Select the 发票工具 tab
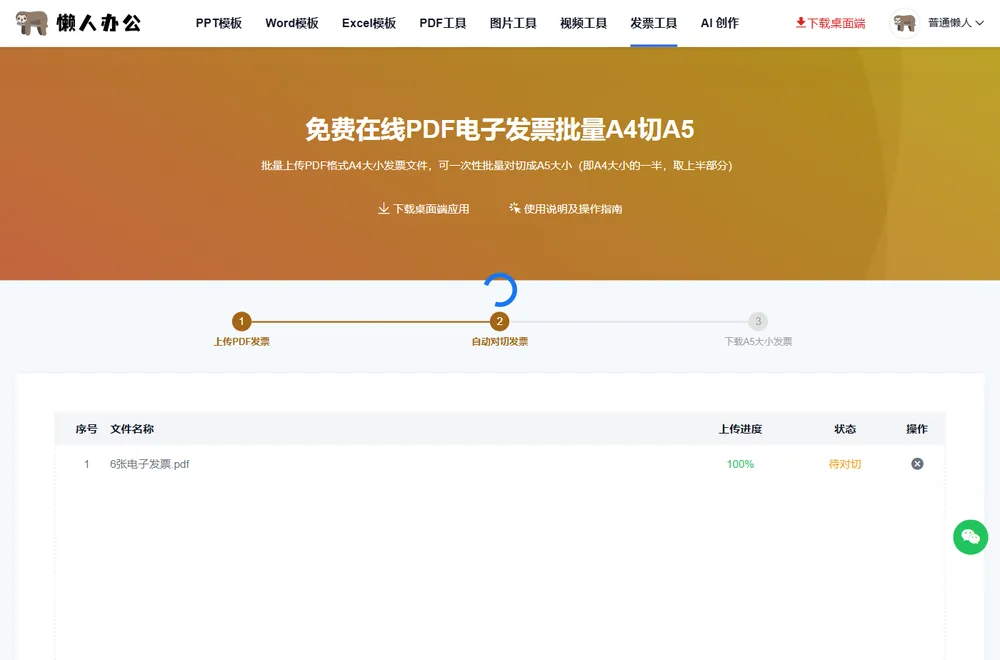1000x660 pixels. pos(653,23)
